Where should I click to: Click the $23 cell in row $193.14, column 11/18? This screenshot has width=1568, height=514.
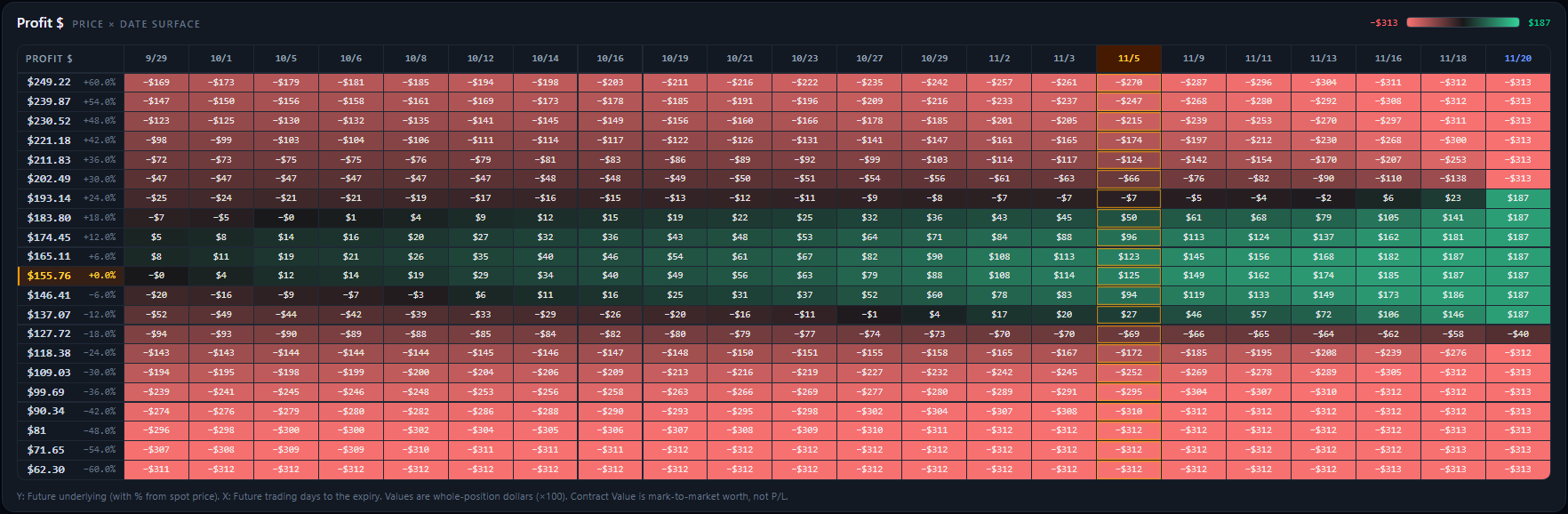pyautogui.click(x=1453, y=198)
